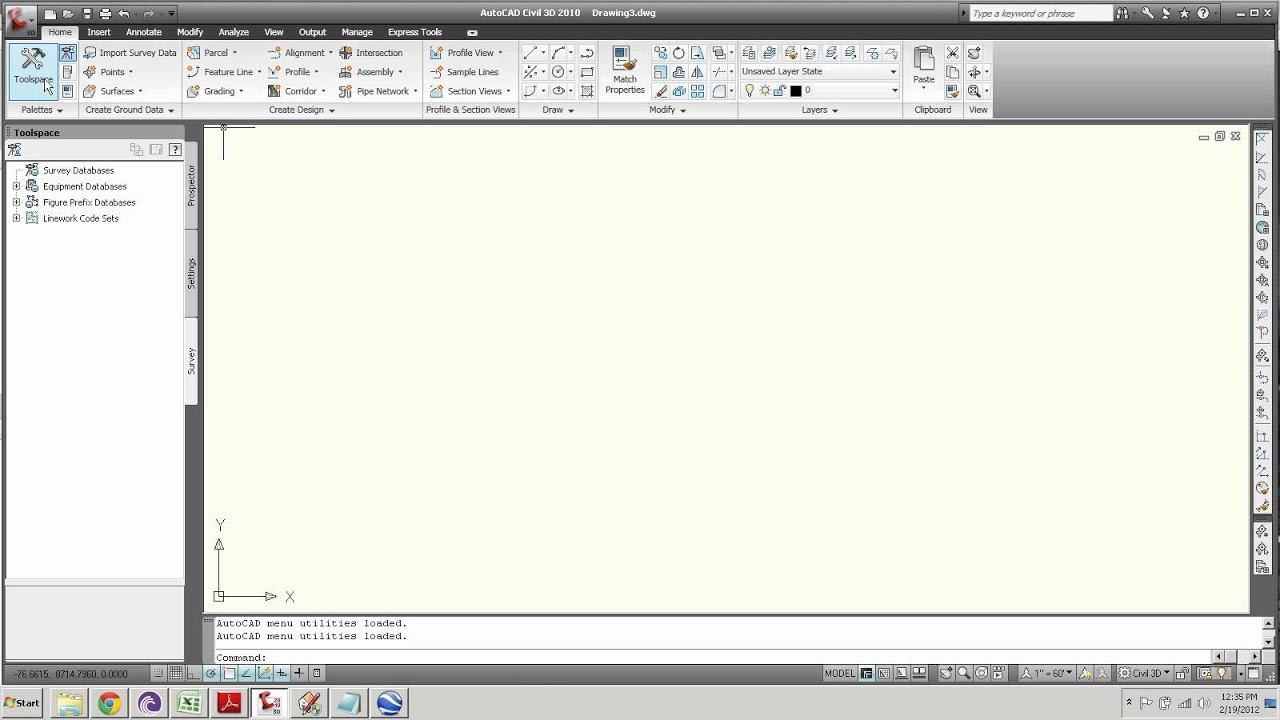Open the Manage ribbon tab

point(357,32)
